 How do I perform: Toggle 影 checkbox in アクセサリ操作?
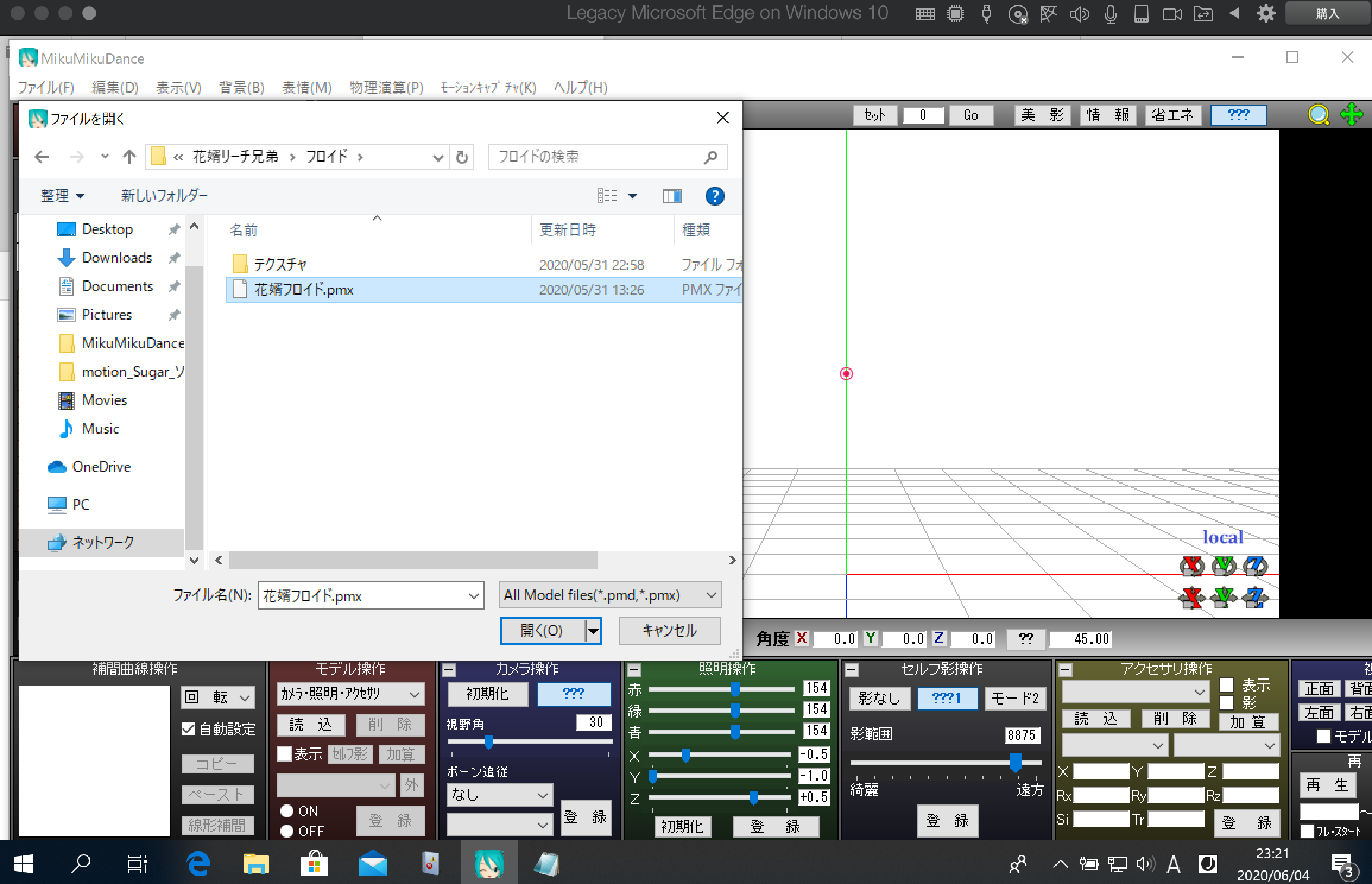pos(1226,703)
